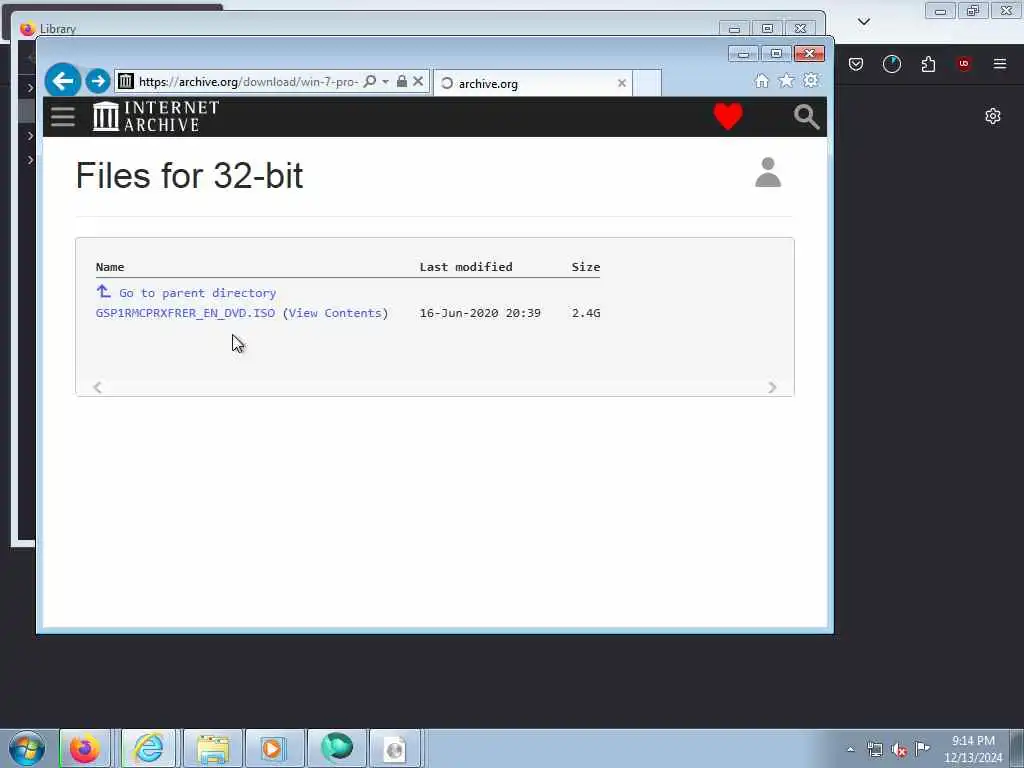Go back with the IE back arrow
This screenshot has height=768, width=1024.
[x=63, y=81]
